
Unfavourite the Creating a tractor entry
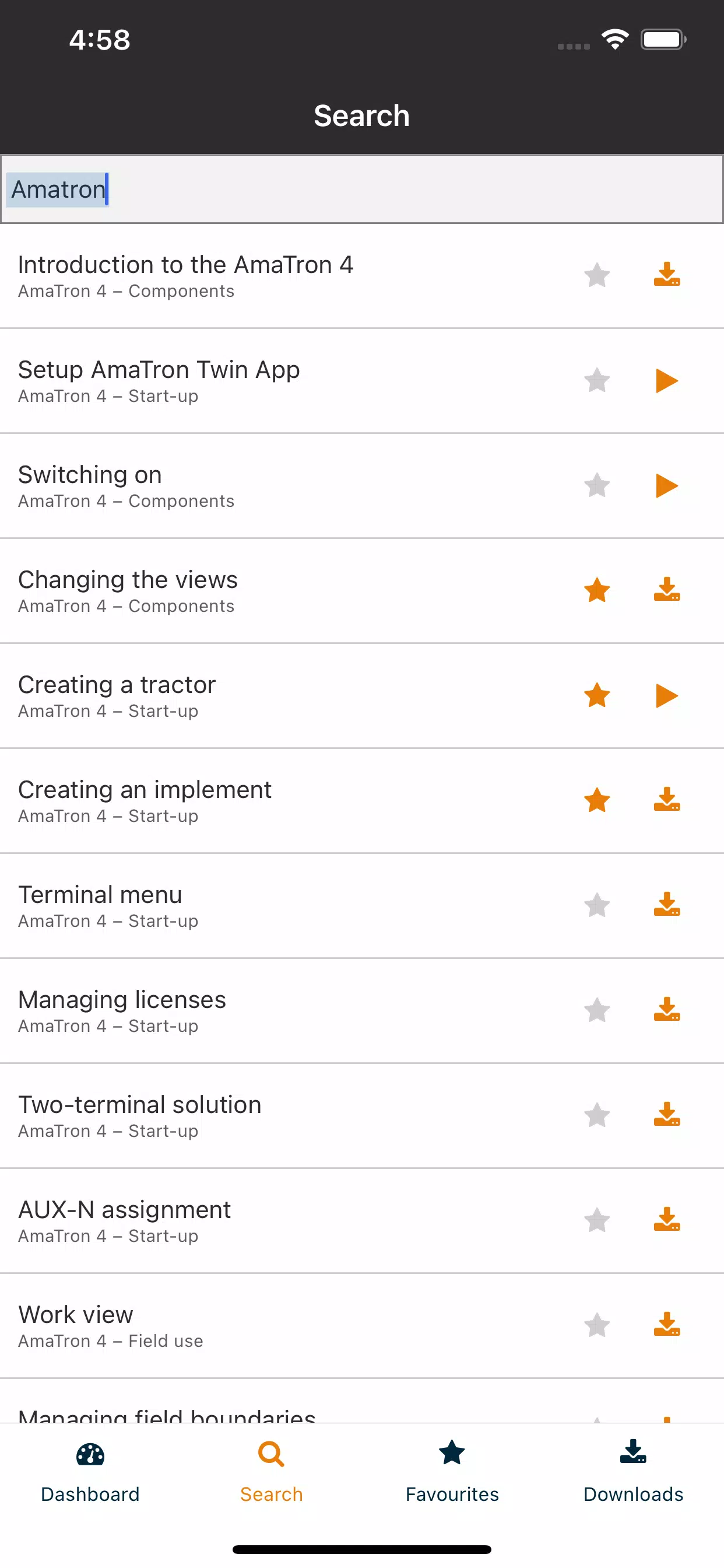pos(597,696)
